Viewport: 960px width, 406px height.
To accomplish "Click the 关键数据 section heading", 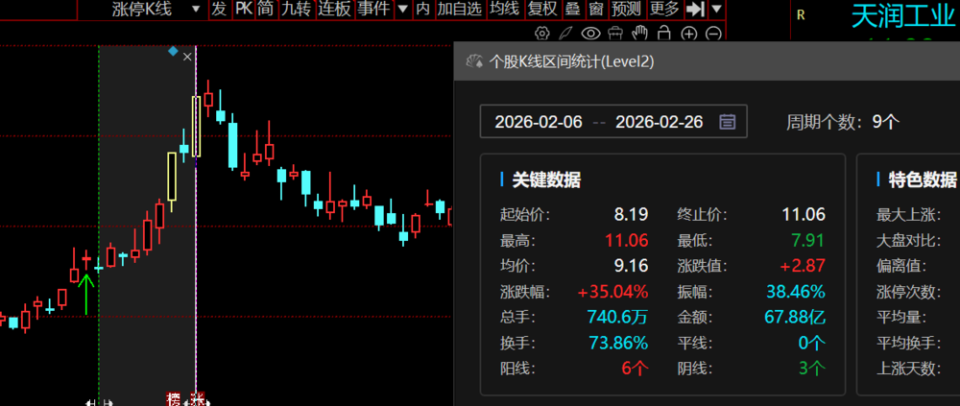I will click(546, 179).
